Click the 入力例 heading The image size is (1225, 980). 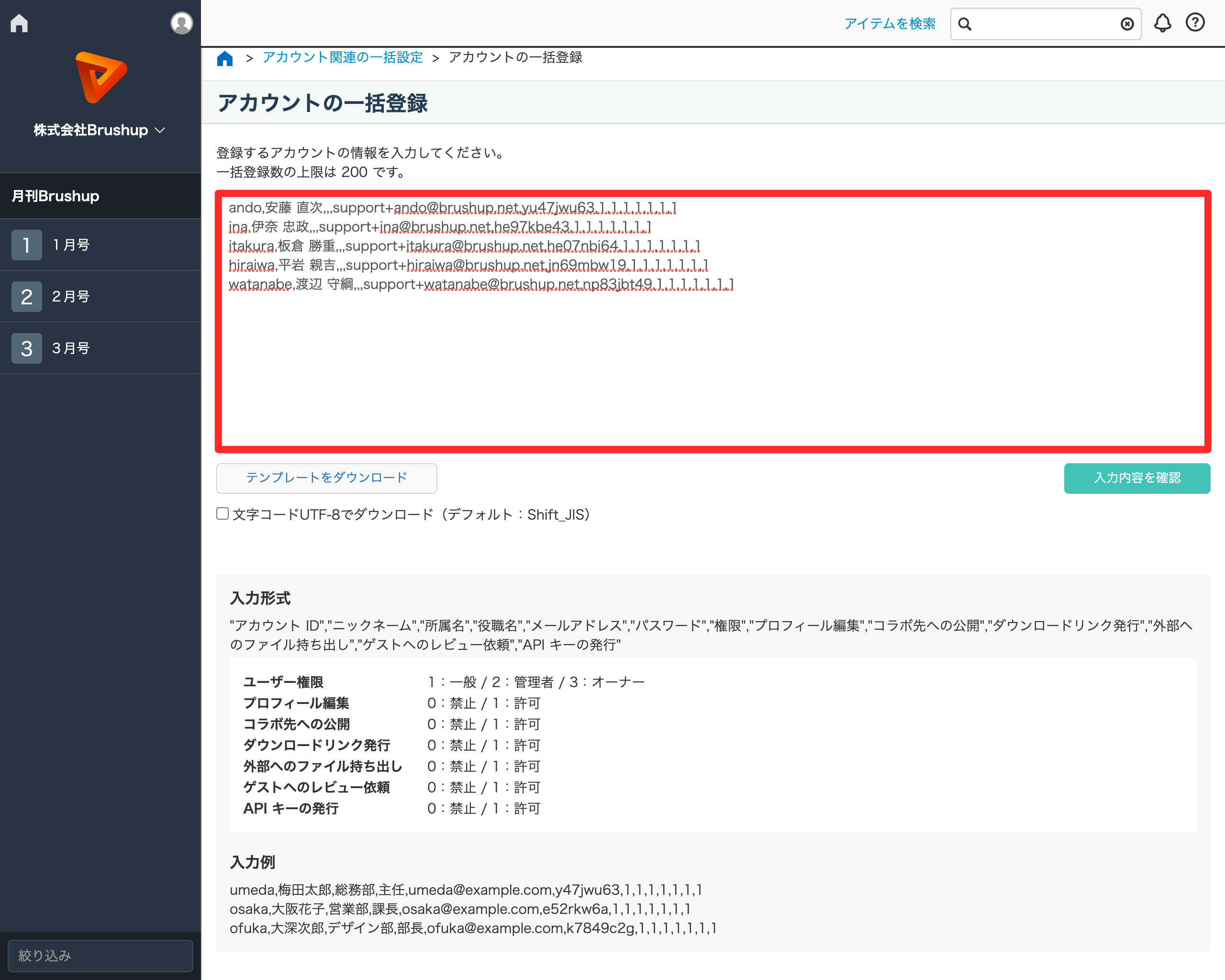pos(252,862)
